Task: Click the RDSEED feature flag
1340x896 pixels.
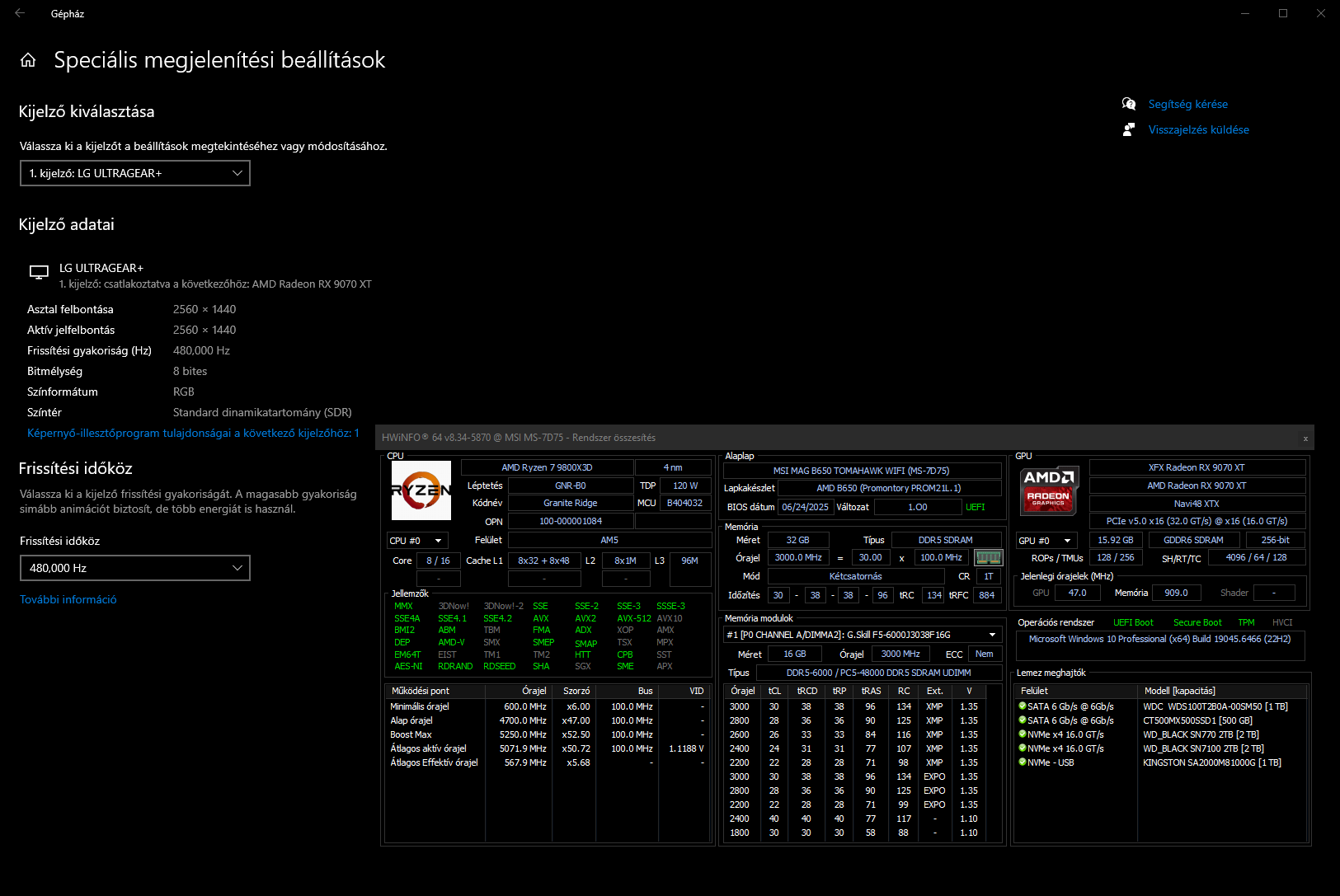Action: (500, 666)
